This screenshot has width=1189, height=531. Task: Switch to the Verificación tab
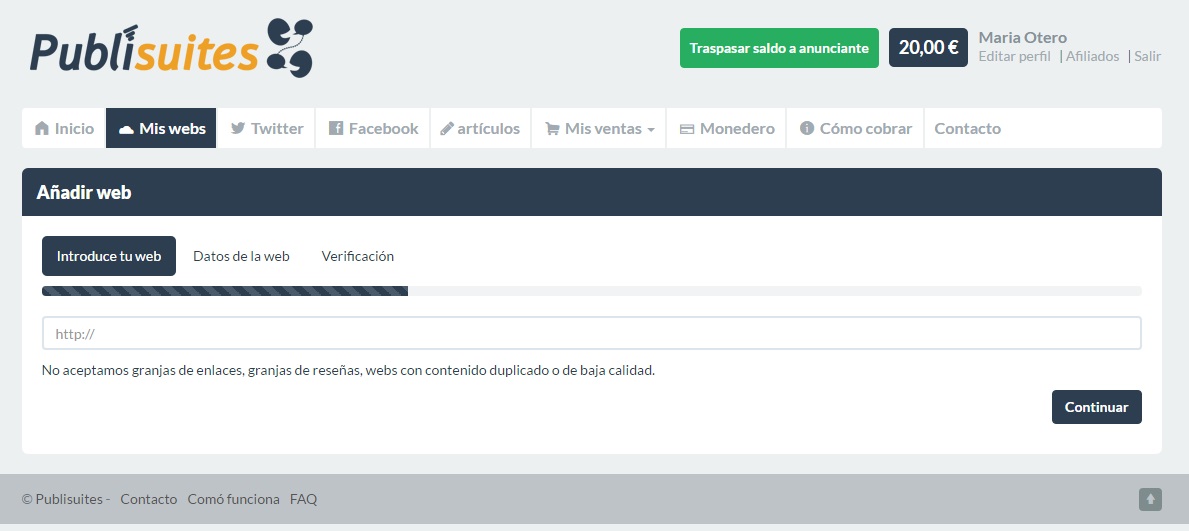[x=357, y=256]
